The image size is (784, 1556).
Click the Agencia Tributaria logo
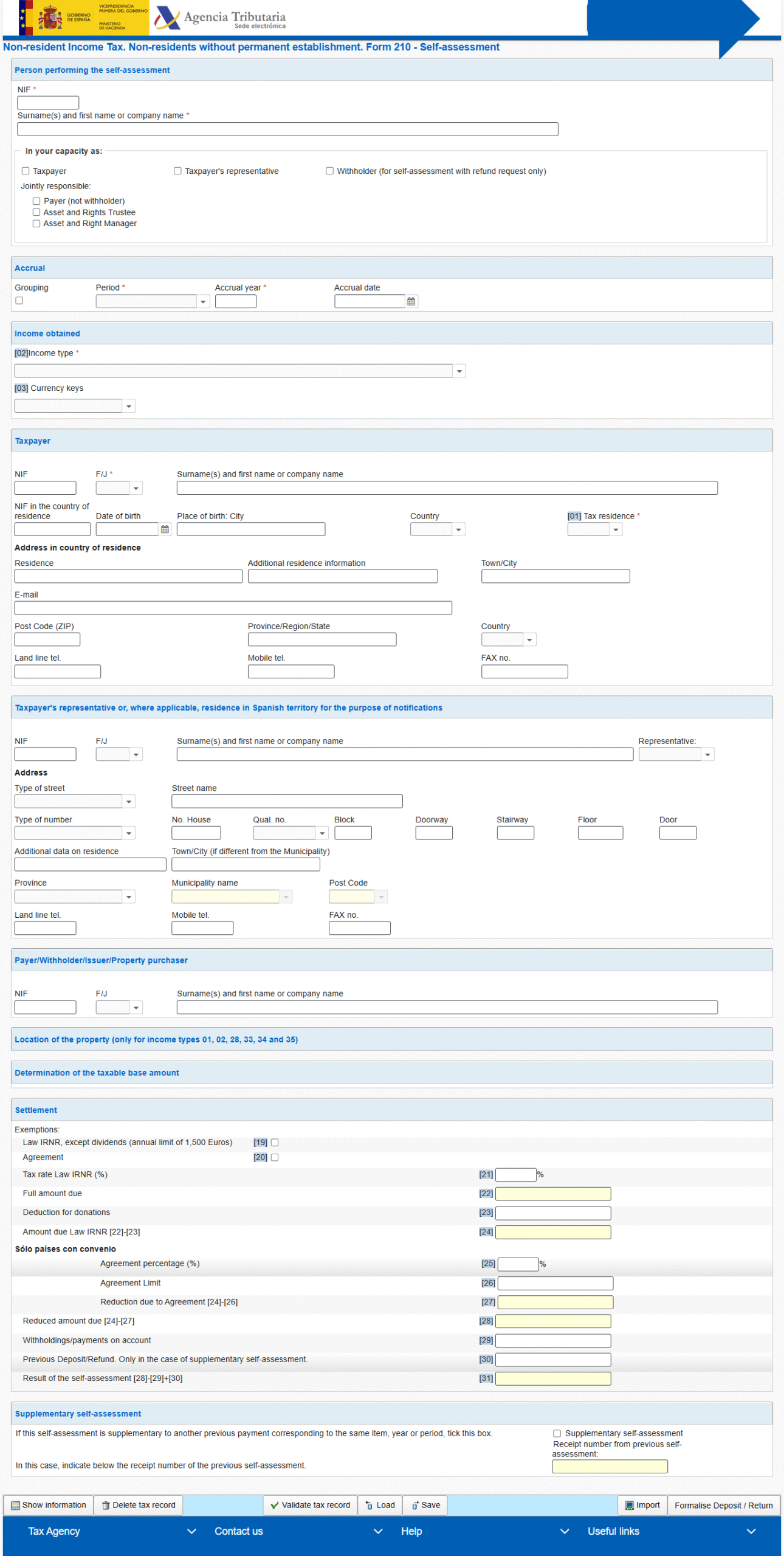point(220,18)
